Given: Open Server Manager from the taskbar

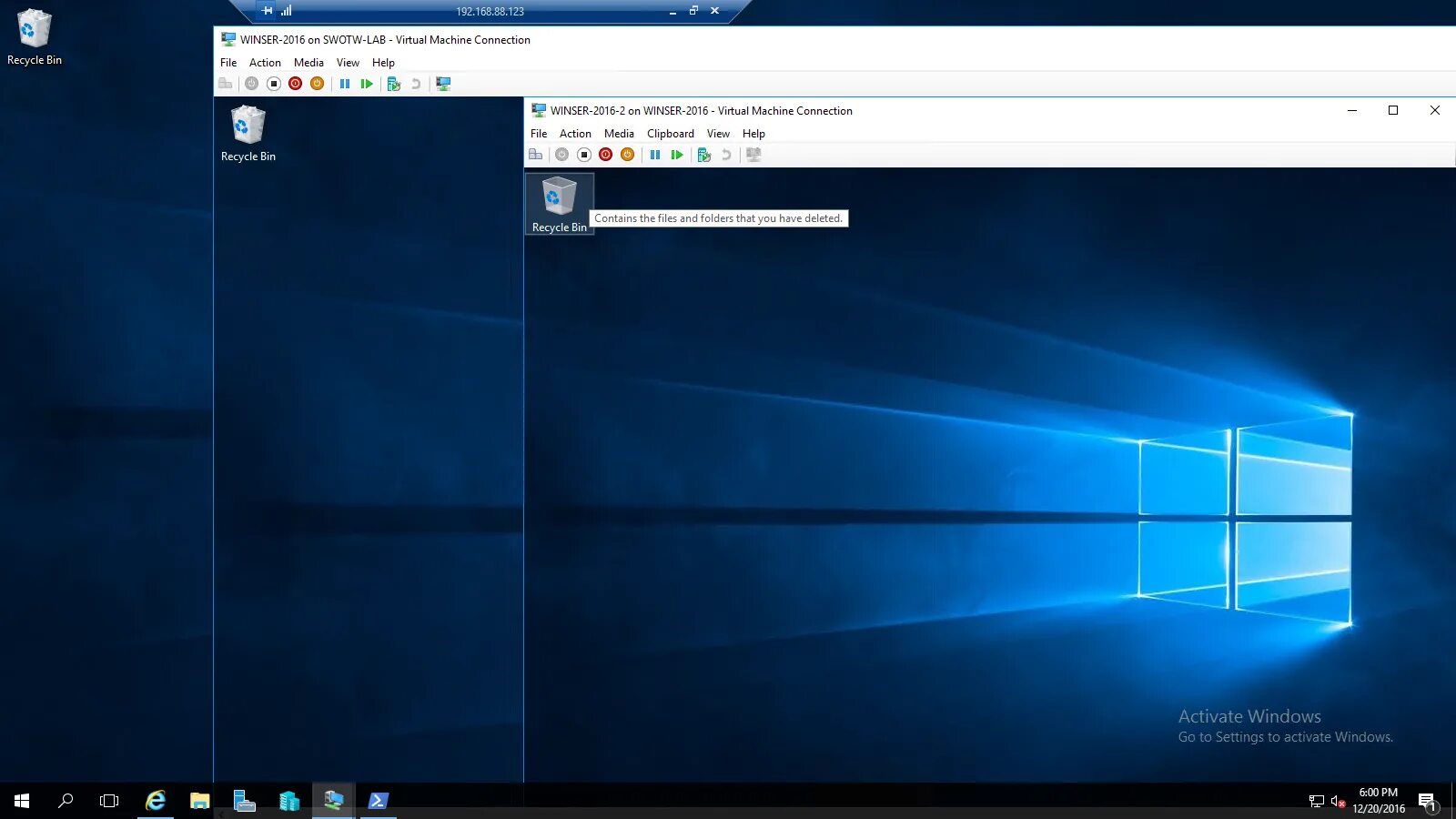Looking at the screenshot, I should pyautogui.click(x=245, y=801).
